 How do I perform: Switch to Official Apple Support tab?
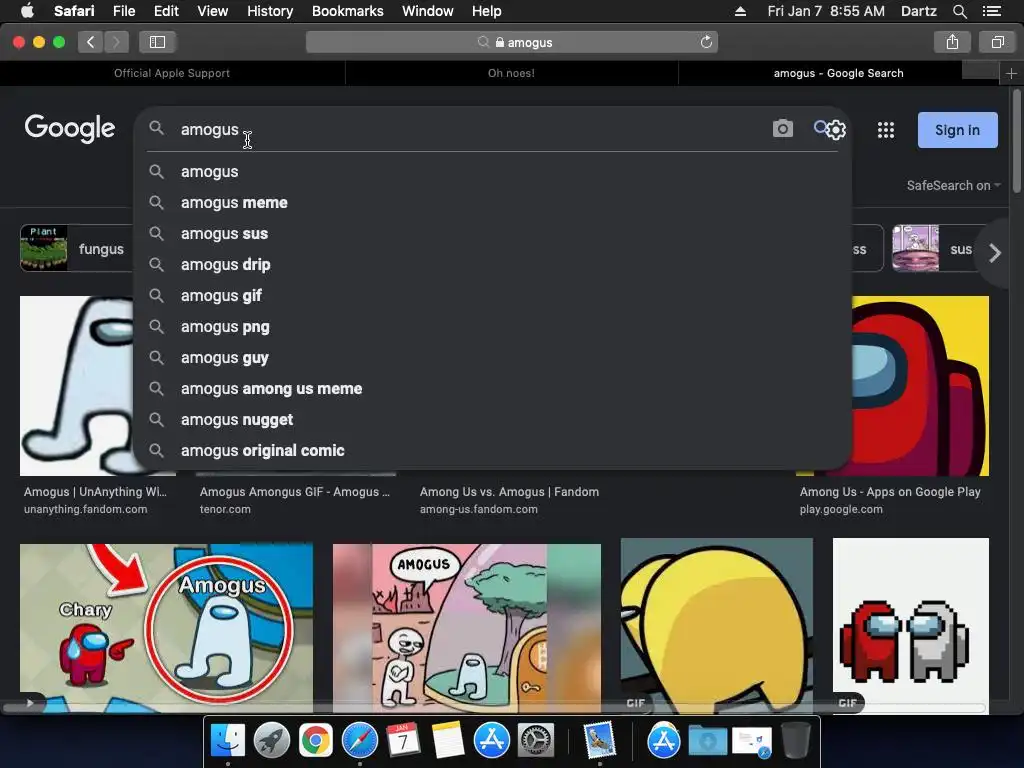click(x=172, y=73)
